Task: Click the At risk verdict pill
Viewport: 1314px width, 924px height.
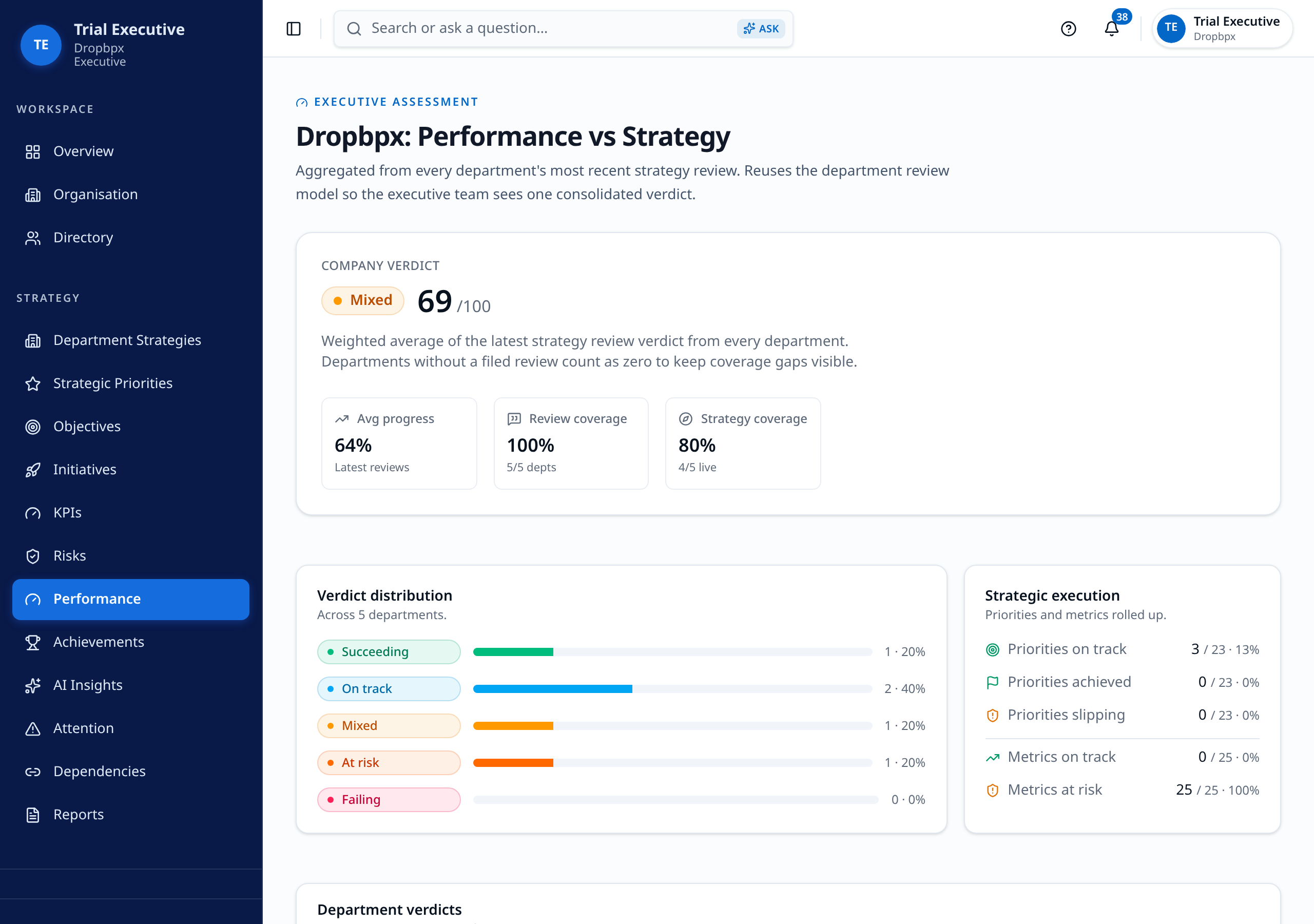Action: point(389,763)
